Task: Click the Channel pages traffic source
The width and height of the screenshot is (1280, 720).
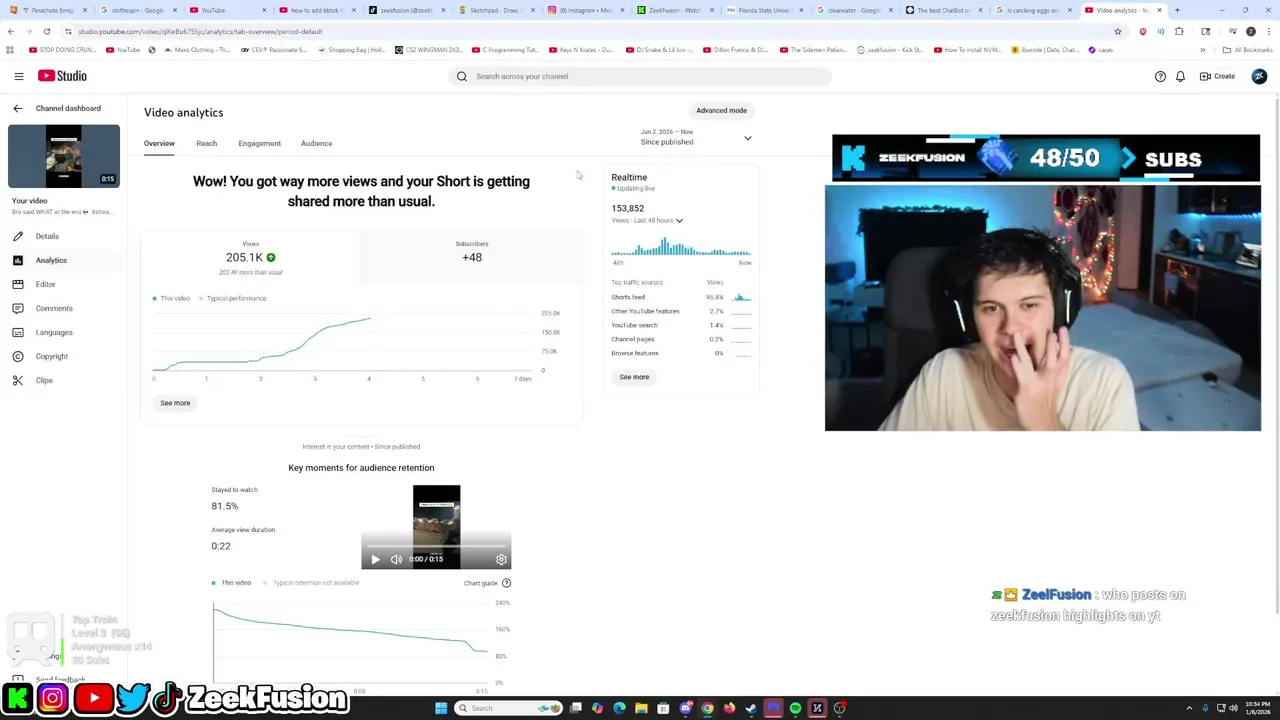Action: pos(632,339)
